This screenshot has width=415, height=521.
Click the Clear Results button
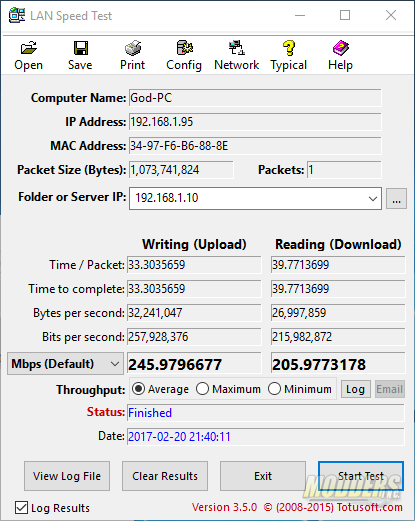(165, 476)
